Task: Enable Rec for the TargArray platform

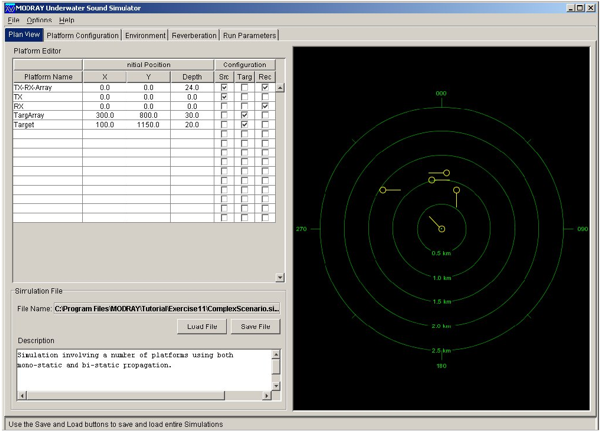Action: pos(265,115)
